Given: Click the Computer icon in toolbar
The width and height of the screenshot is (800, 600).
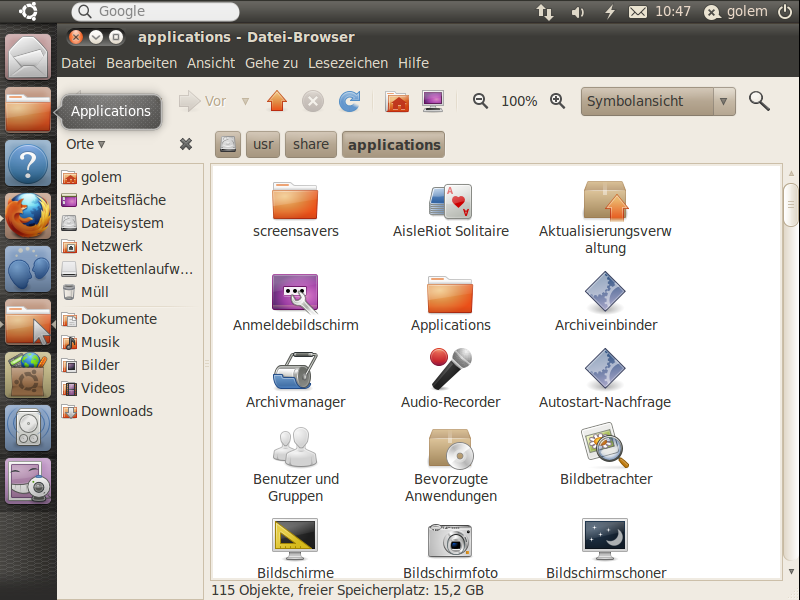Looking at the screenshot, I should [433, 101].
